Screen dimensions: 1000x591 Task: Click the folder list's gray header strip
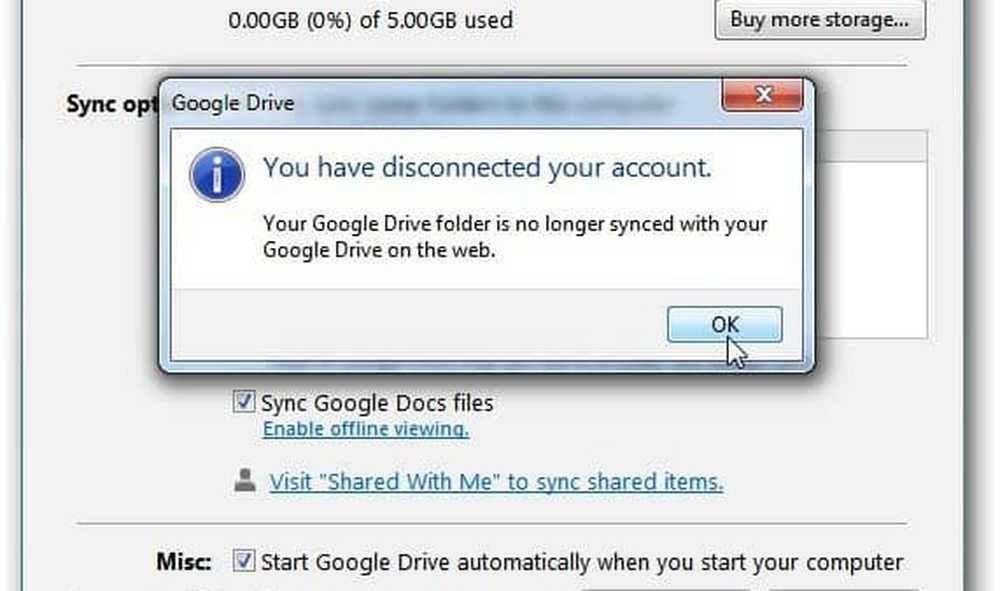click(x=866, y=147)
